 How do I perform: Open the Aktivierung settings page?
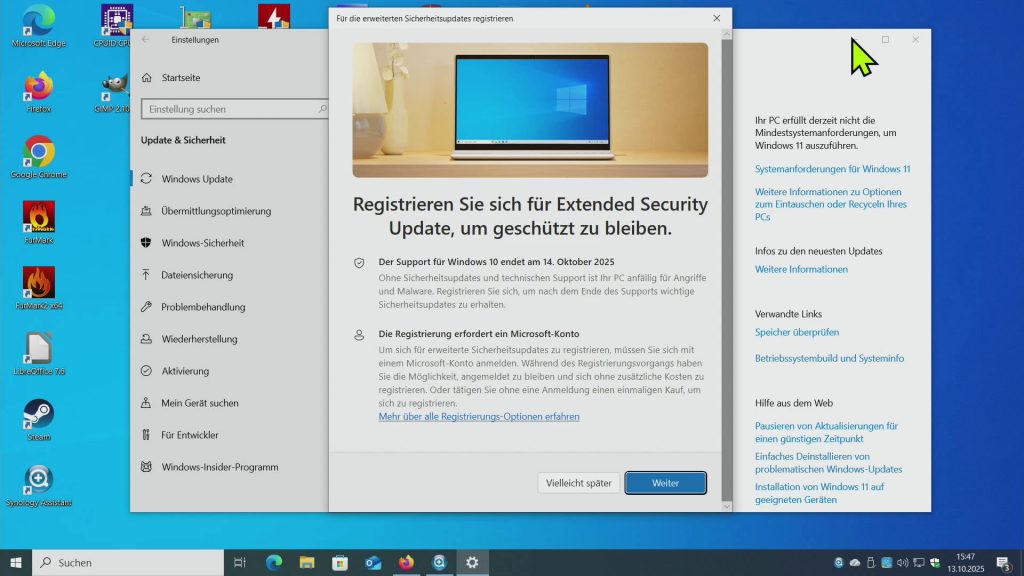(x=185, y=371)
